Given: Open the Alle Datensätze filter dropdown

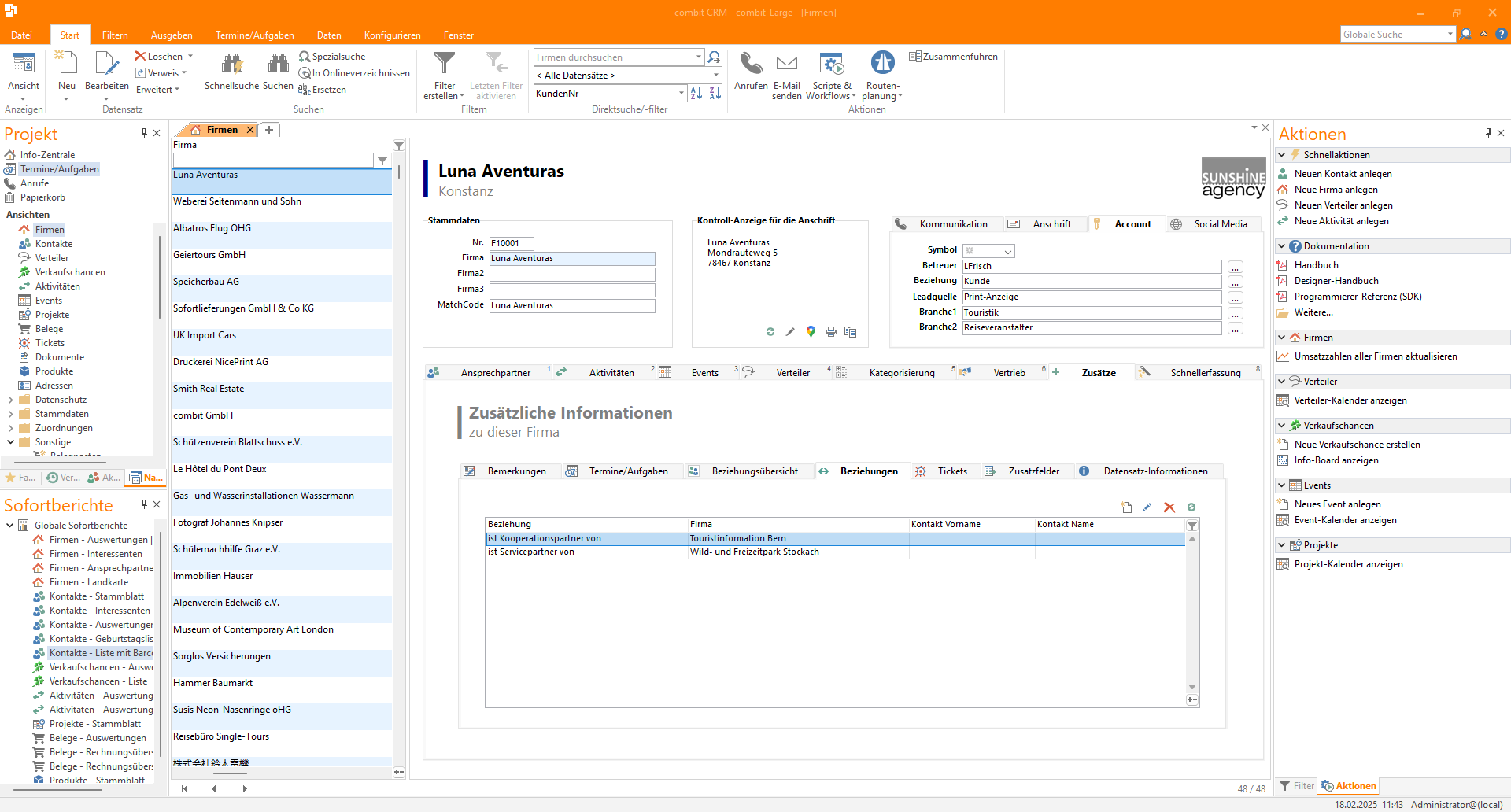Looking at the screenshot, I should tap(716, 76).
